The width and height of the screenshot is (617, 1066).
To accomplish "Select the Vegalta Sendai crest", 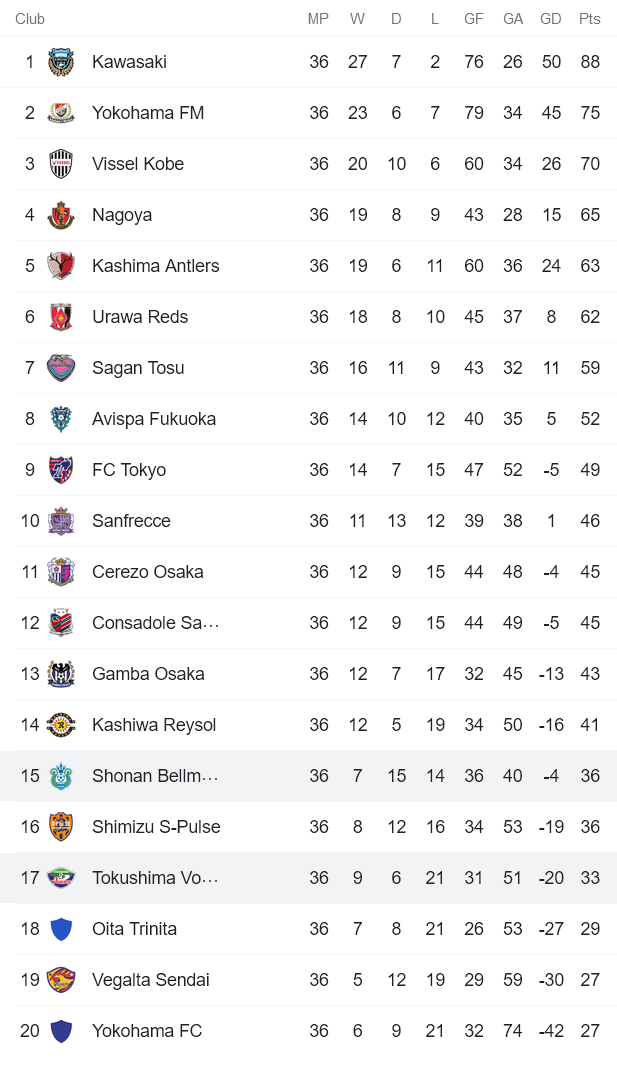I will coord(62,979).
